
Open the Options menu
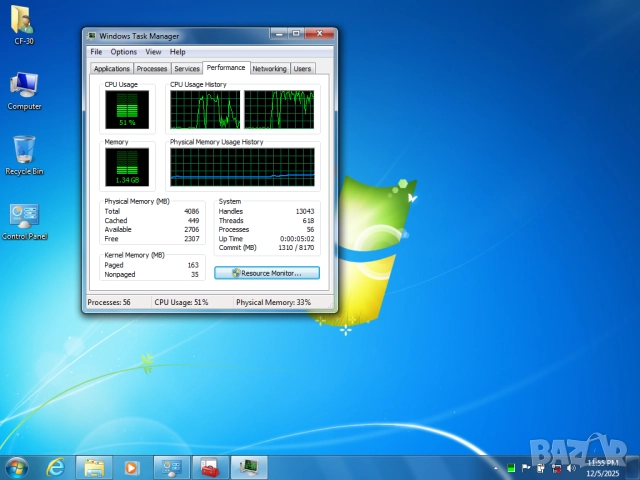124,52
